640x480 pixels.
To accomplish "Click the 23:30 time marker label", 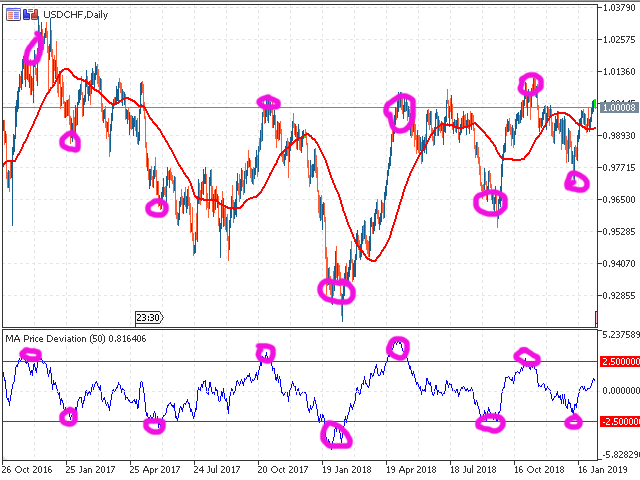I will pyautogui.click(x=149, y=318).
